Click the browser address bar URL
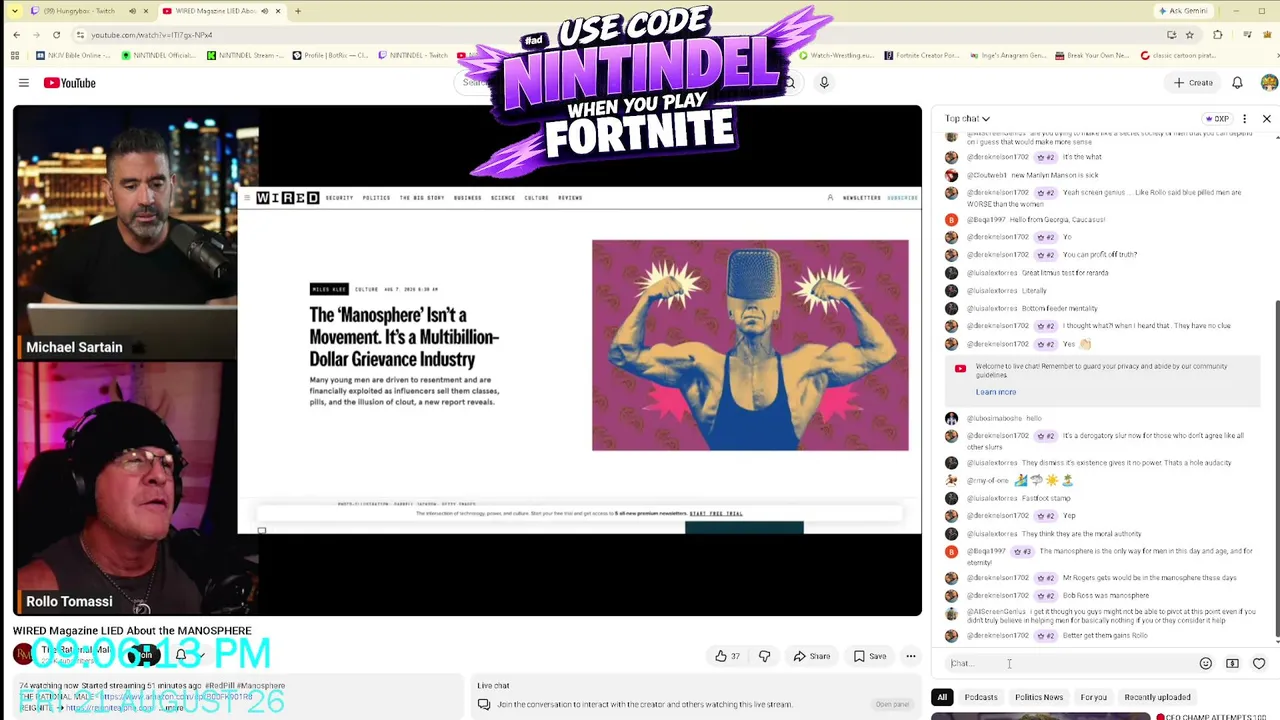 coord(152,35)
